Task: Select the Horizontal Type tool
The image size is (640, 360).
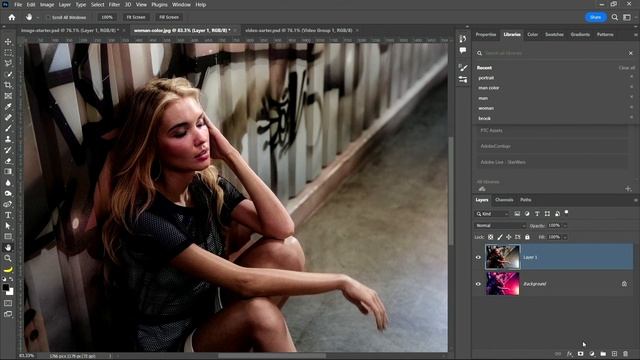Action: [8, 215]
